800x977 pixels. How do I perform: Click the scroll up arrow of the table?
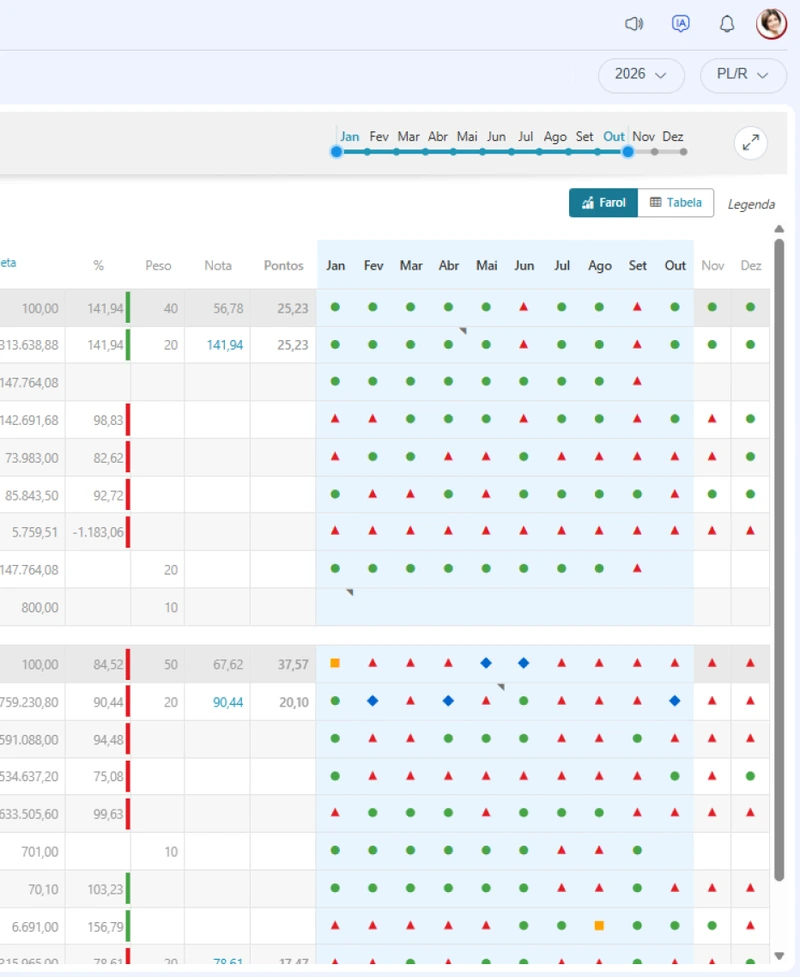779,229
